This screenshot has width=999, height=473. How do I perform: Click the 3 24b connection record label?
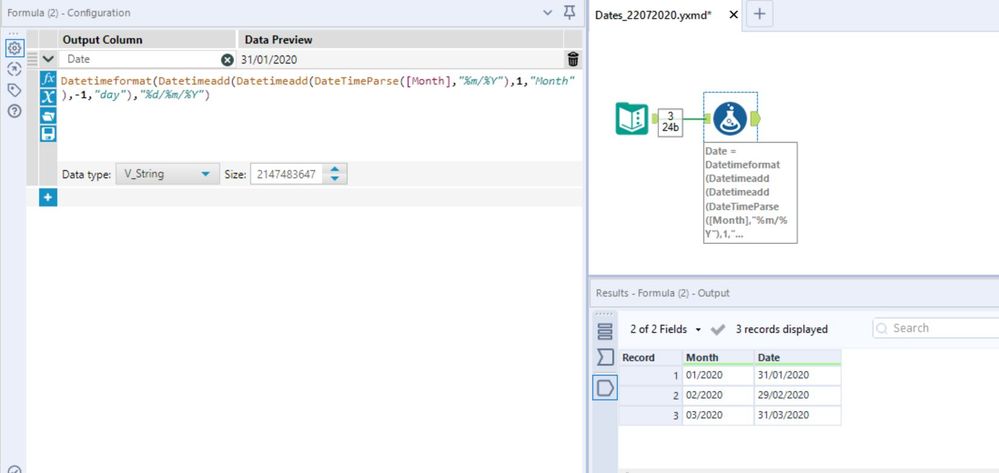point(671,122)
